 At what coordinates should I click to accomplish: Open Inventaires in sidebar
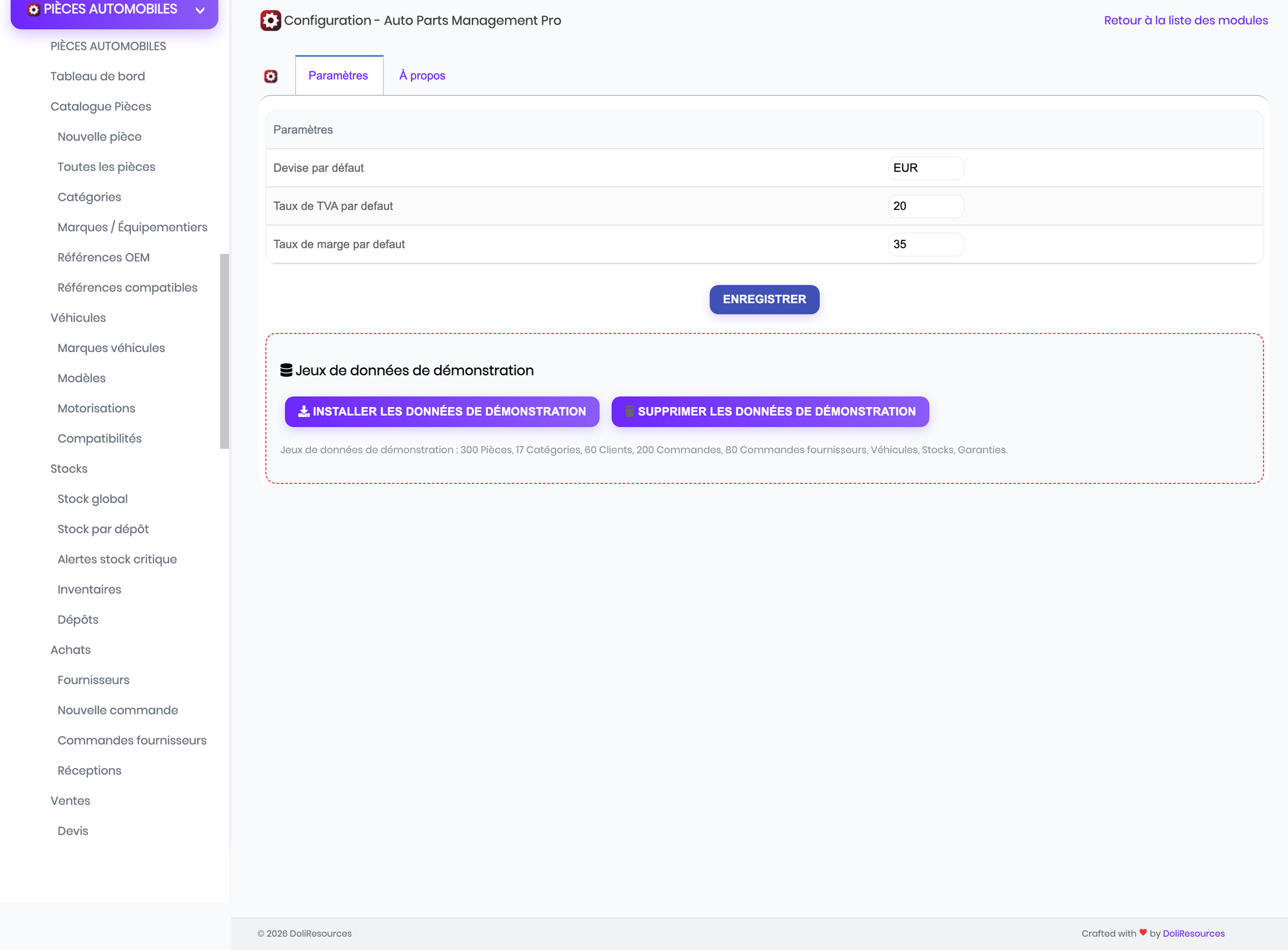[89, 590]
